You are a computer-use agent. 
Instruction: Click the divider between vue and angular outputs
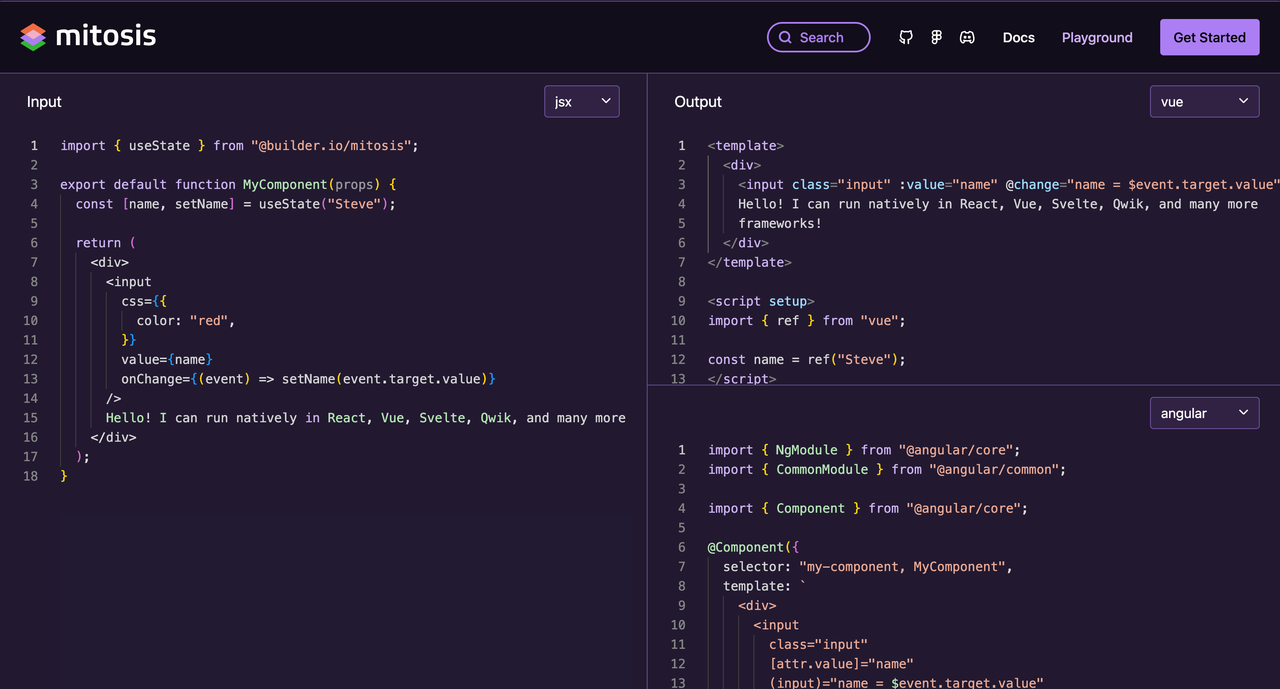[964, 385]
